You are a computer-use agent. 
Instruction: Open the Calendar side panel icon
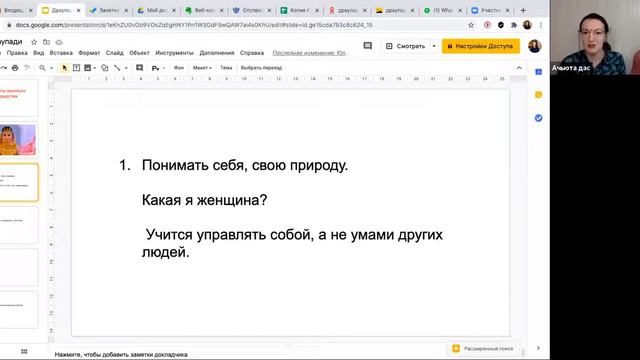point(538,72)
